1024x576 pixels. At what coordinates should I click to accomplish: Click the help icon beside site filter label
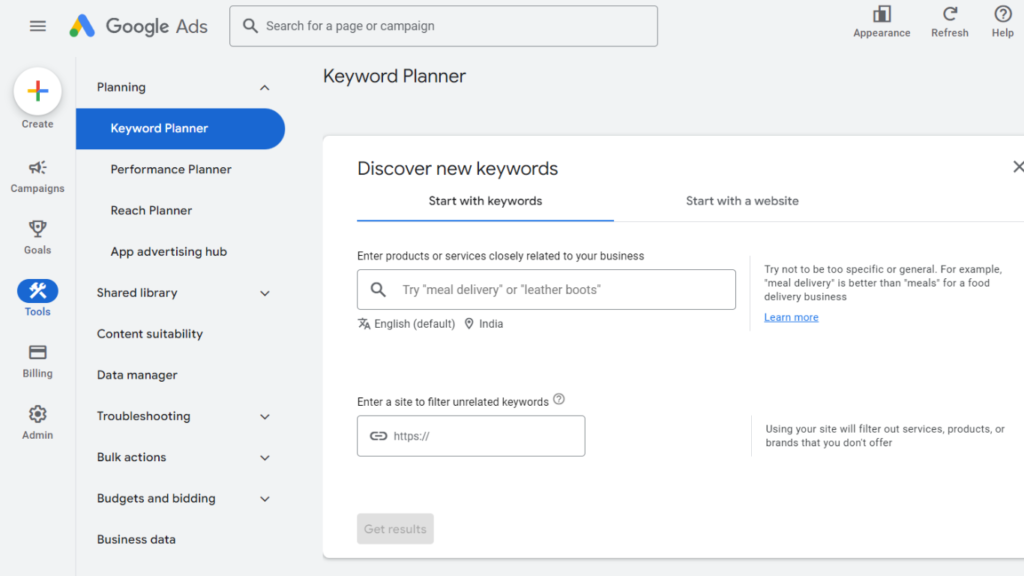[559, 400]
